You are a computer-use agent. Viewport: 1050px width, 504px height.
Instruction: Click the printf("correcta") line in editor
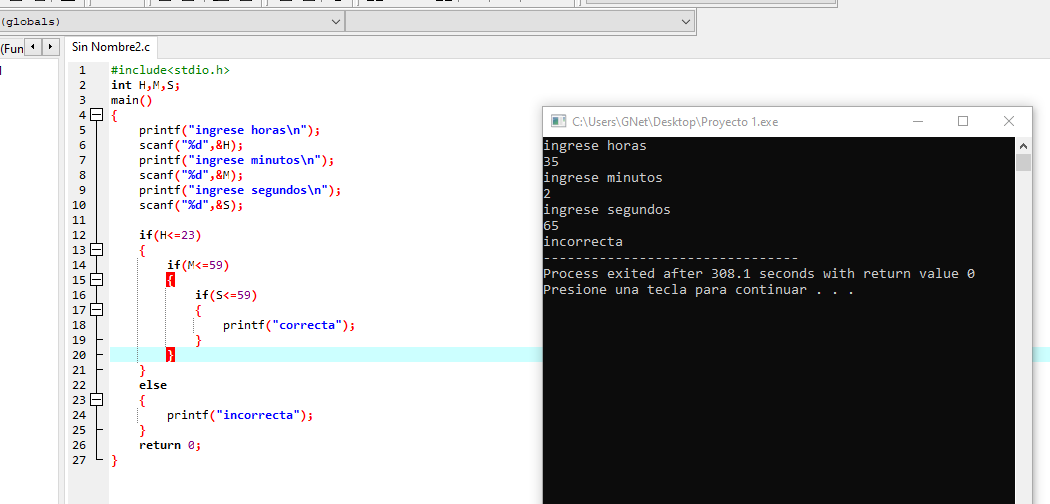click(x=289, y=325)
